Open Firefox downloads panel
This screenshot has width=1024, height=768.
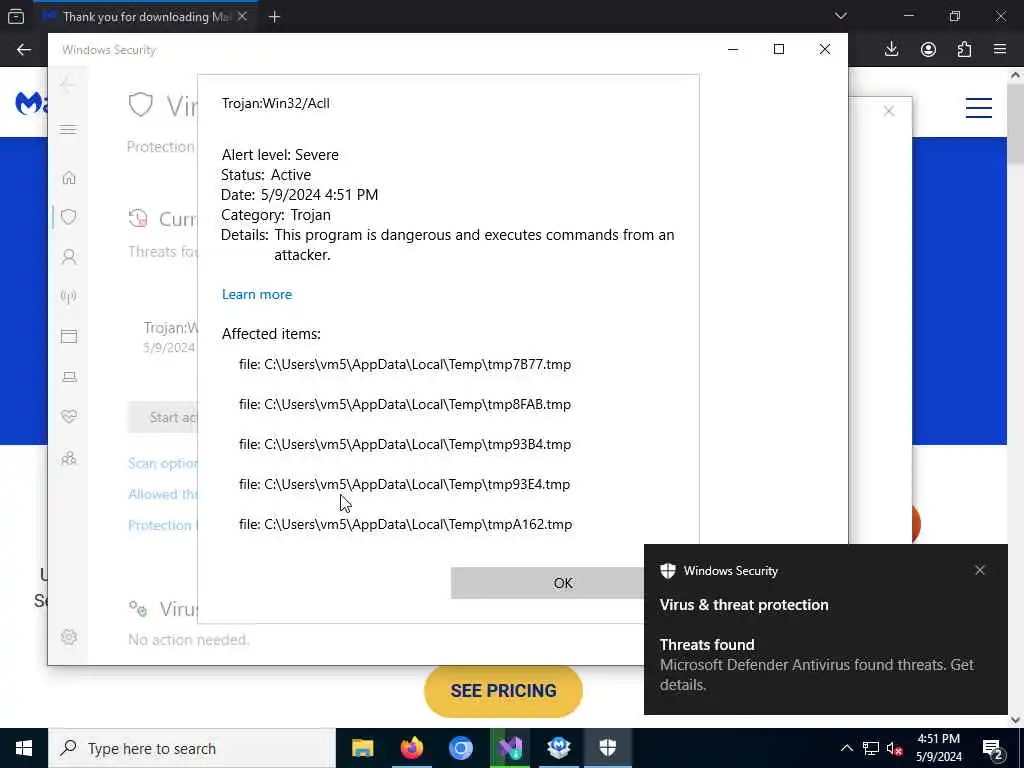point(891,50)
